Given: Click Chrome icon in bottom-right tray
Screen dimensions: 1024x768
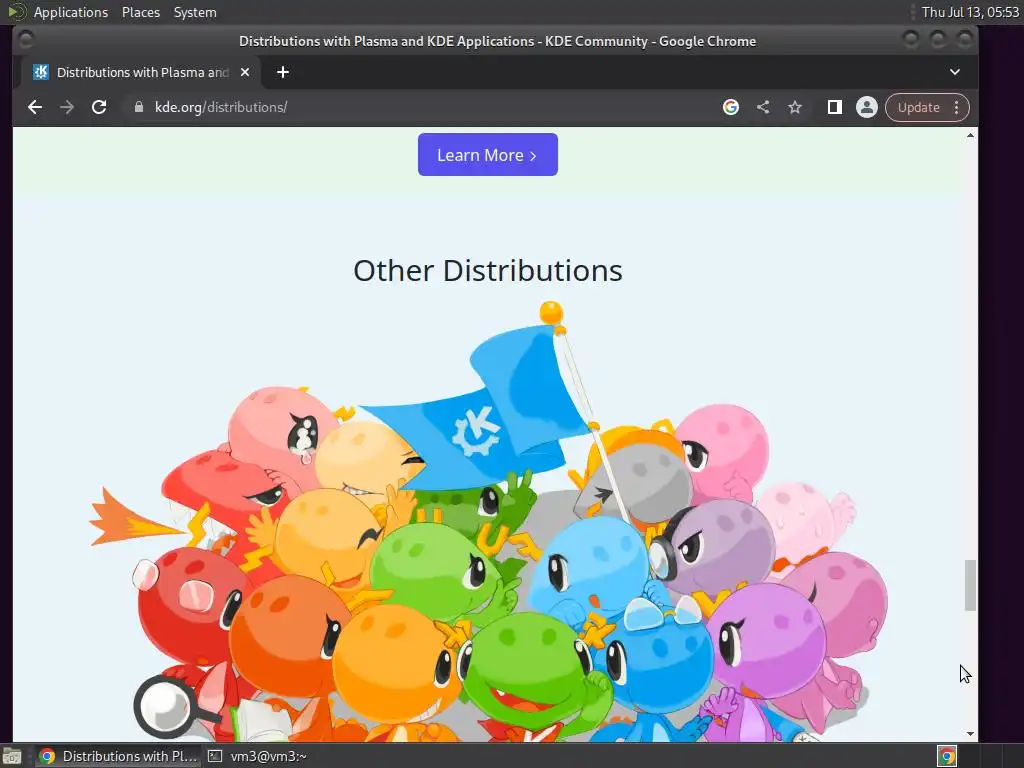Looking at the screenshot, I should 947,756.
